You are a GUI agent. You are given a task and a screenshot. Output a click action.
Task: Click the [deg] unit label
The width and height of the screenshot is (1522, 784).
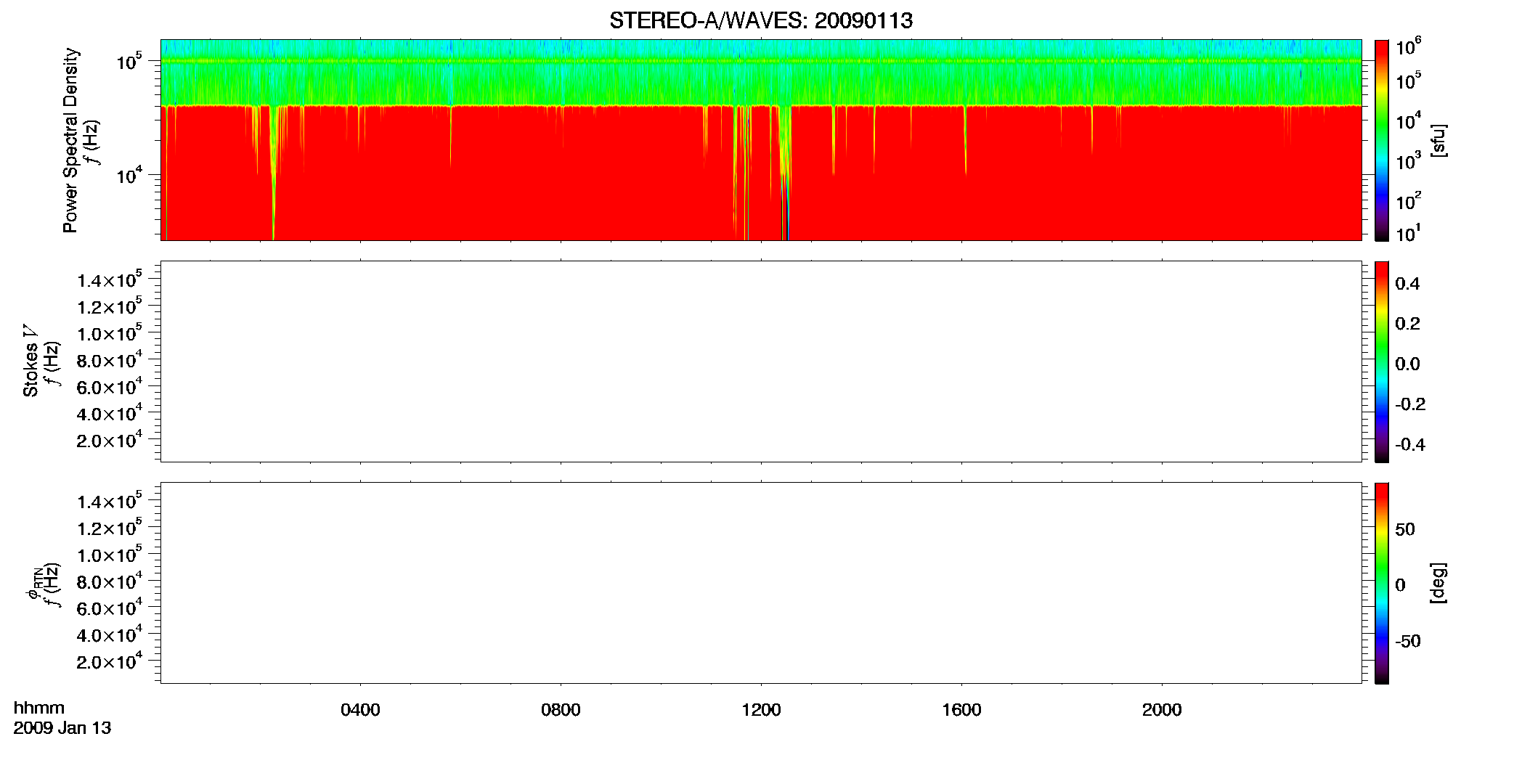[x=1438, y=583]
